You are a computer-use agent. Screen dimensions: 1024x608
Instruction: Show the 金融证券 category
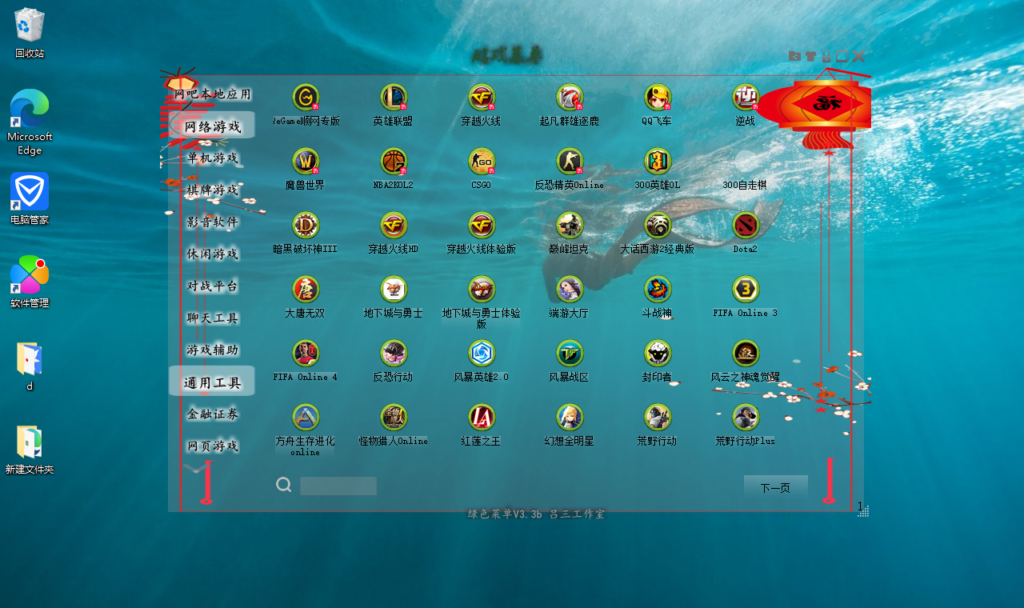(x=213, y=414)
